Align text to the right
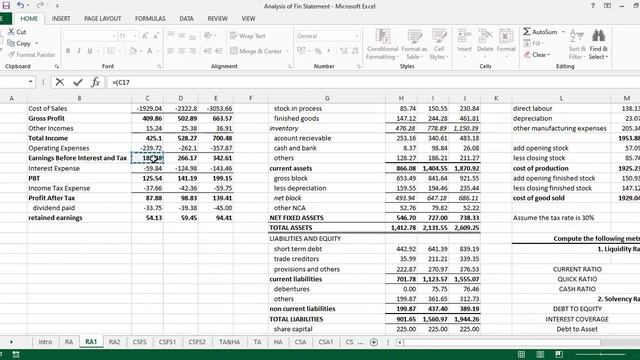This screenshot has width=640, height=360. point(192,51)
